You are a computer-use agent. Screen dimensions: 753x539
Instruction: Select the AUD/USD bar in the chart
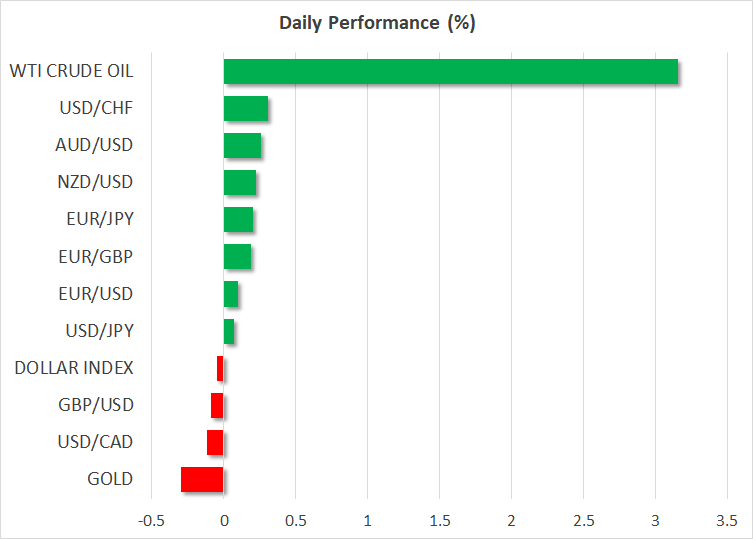pos(242,146)
